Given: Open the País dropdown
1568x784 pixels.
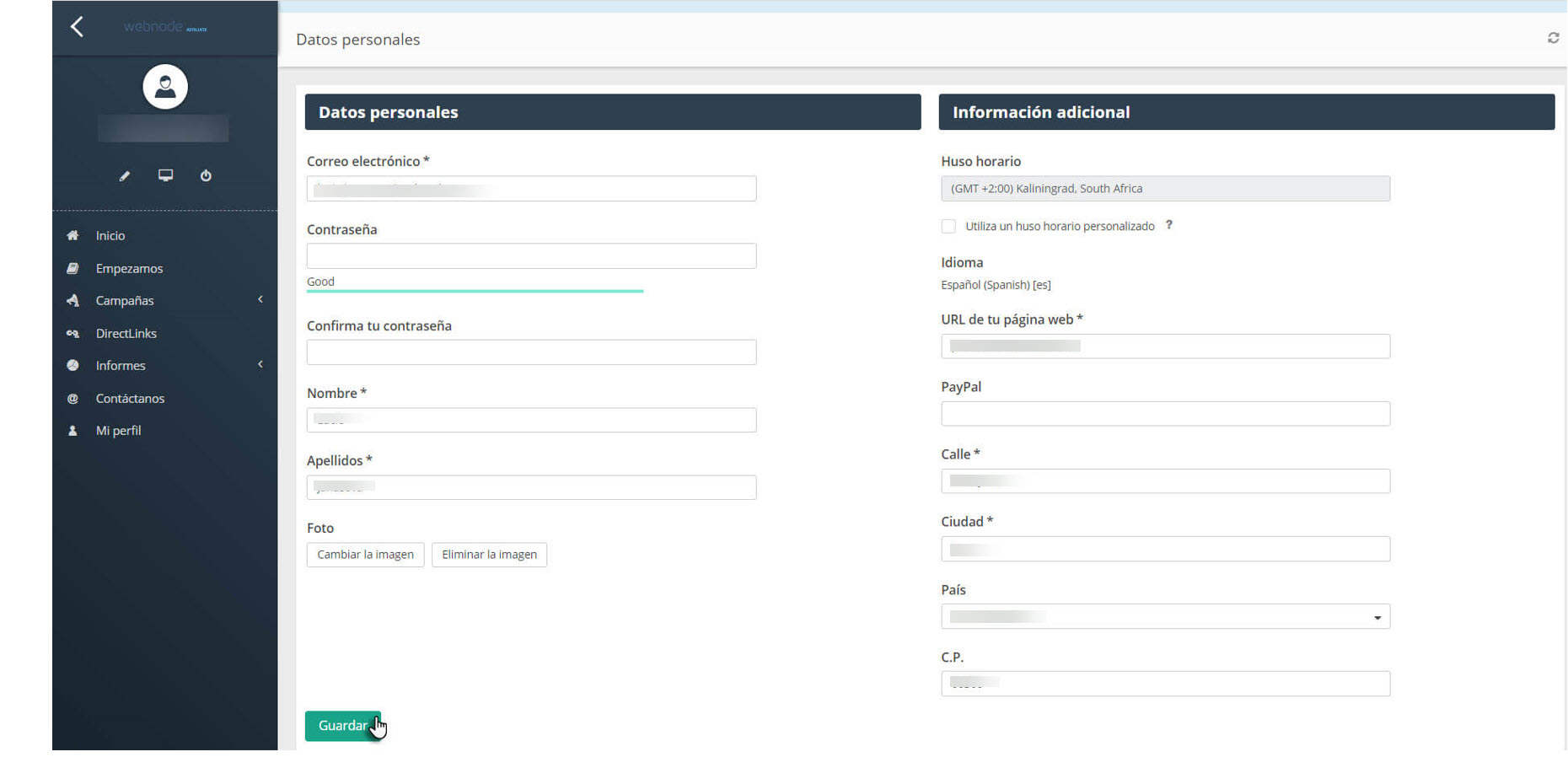Looking at the screenshot, I should [x=1165, y=617].
